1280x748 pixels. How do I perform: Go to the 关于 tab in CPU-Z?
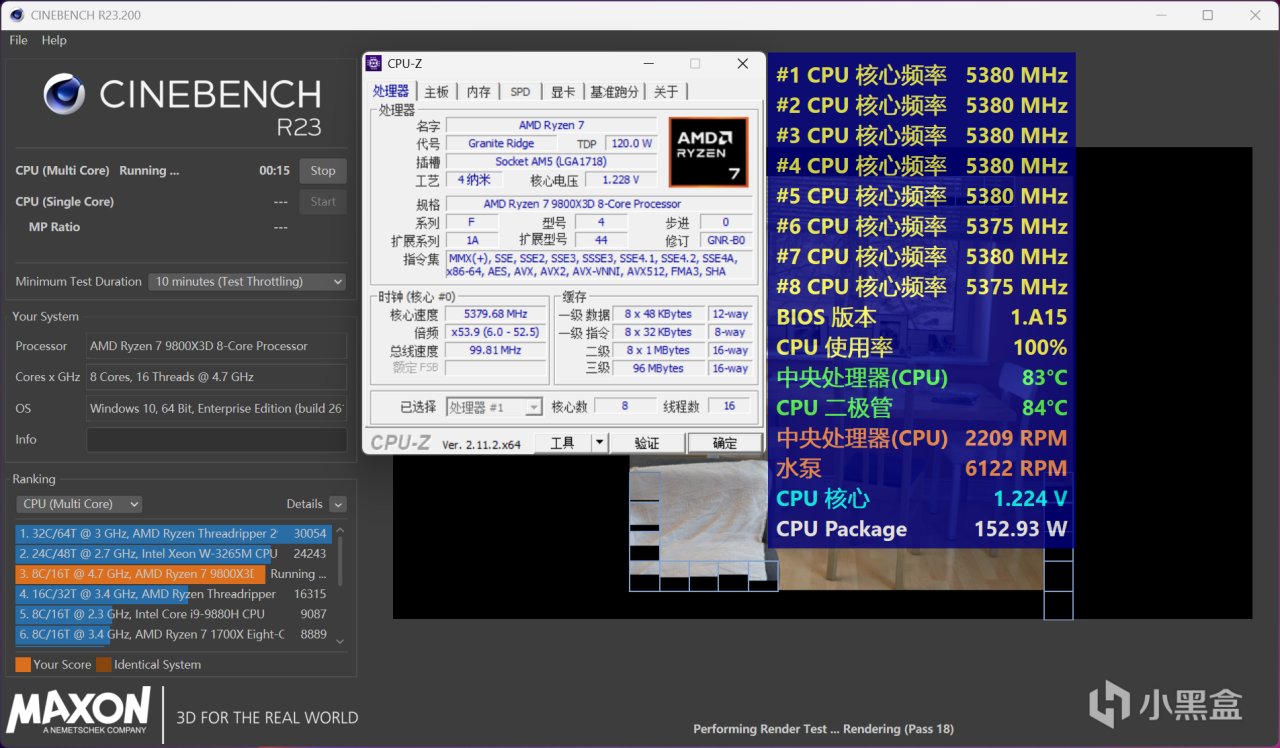tap(666, 92)
